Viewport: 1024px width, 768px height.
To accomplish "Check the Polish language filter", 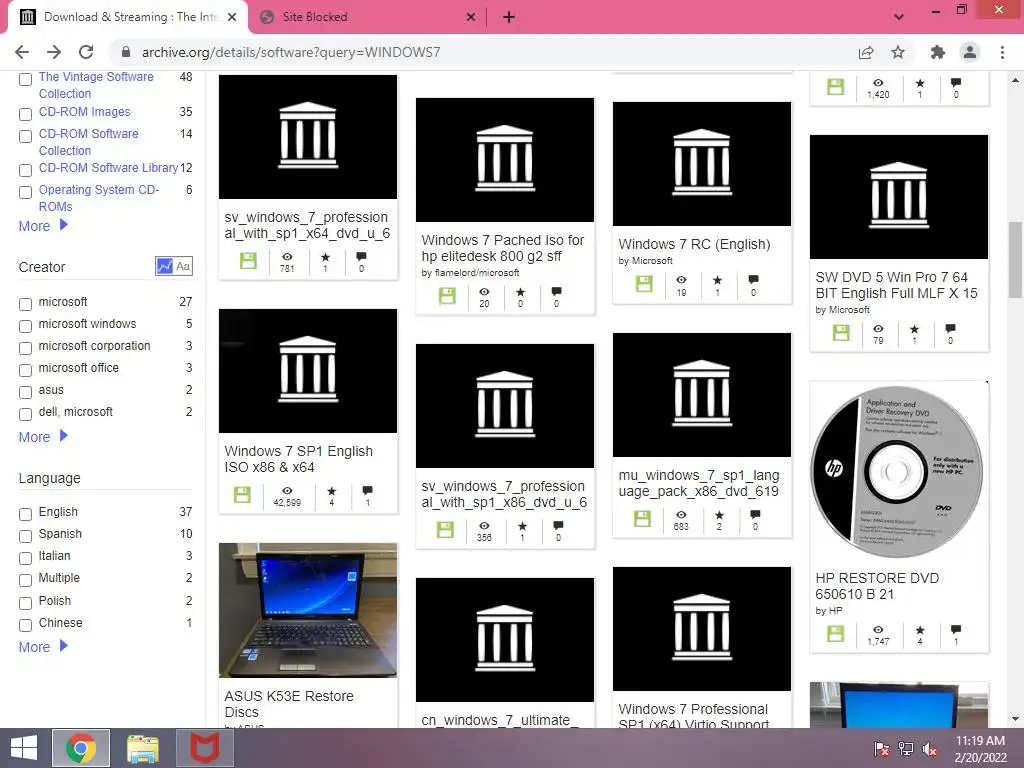I will (x=25, y=603).
